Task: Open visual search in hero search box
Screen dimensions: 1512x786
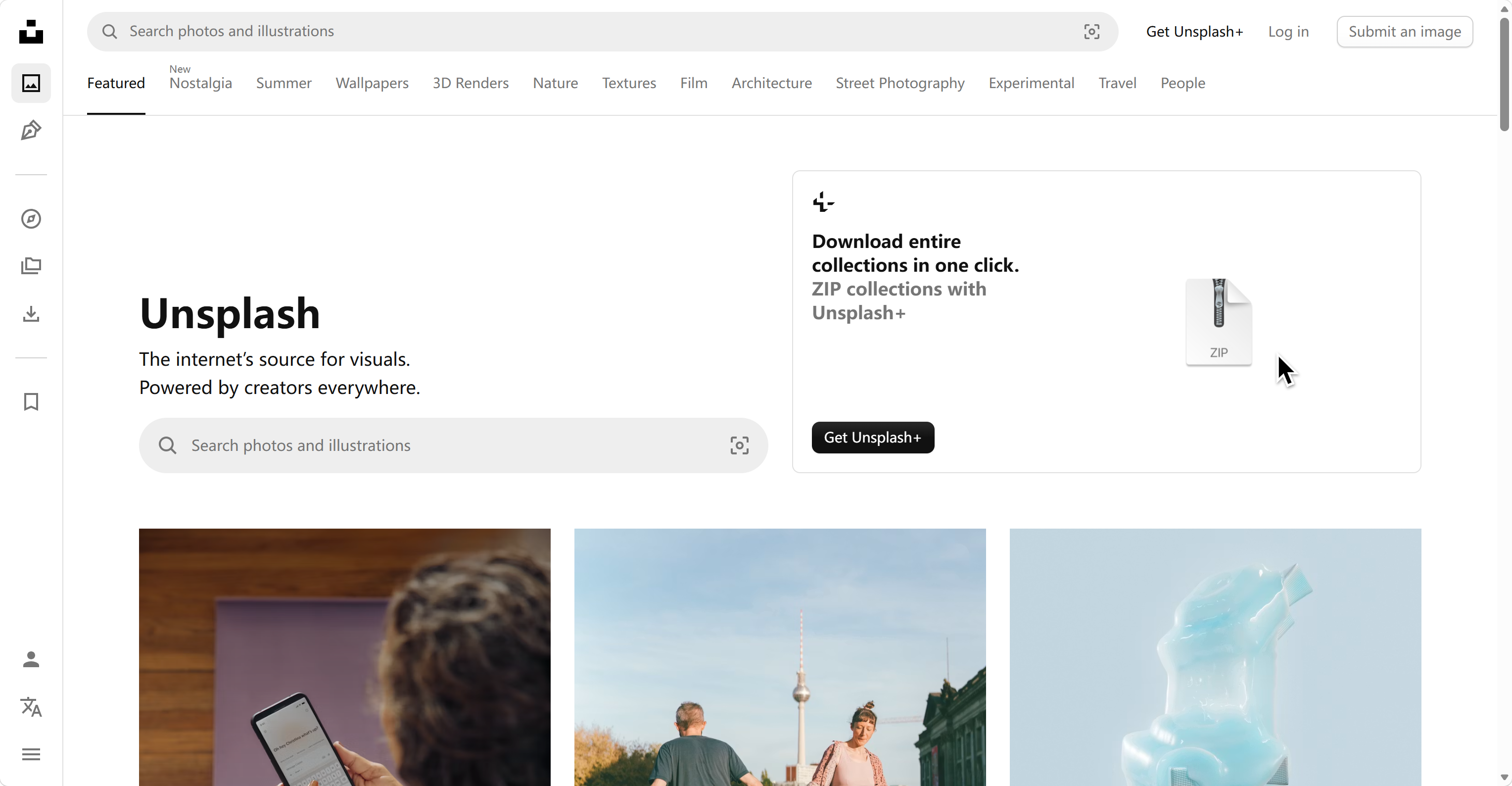Action: point(740,445)
